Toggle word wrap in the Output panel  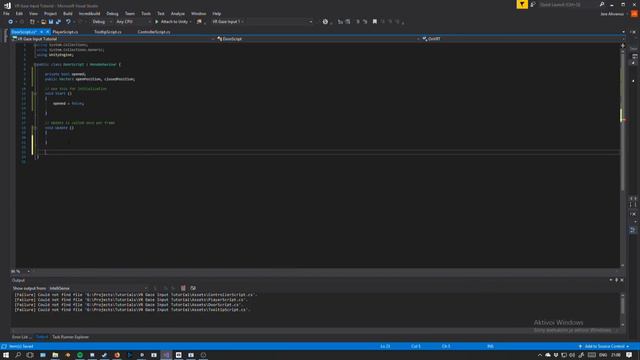coord(193,288)
